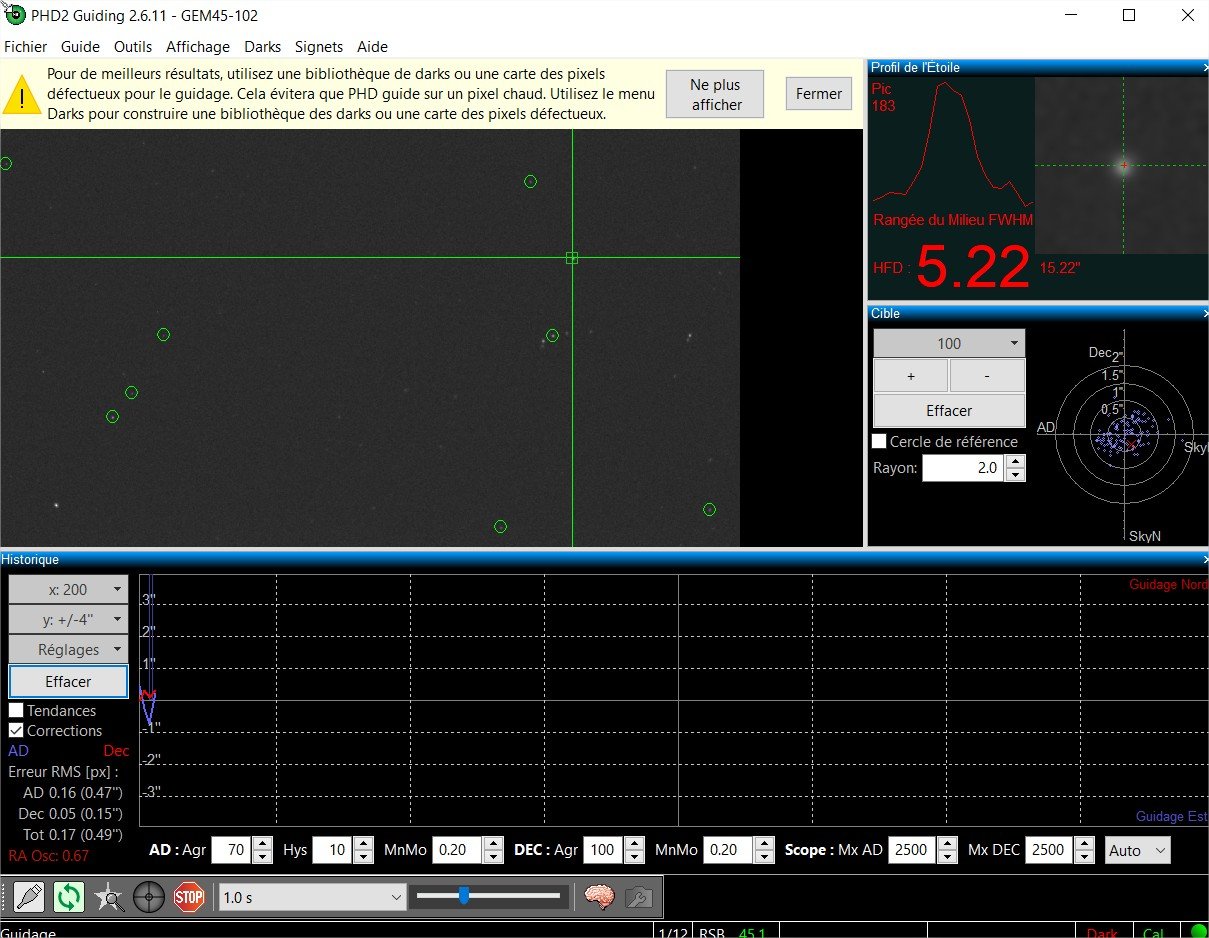The height and width of the screenshot is (938, 1209).
Task: Click the green loop exposures icon
Action: click(x=69, y=897)
